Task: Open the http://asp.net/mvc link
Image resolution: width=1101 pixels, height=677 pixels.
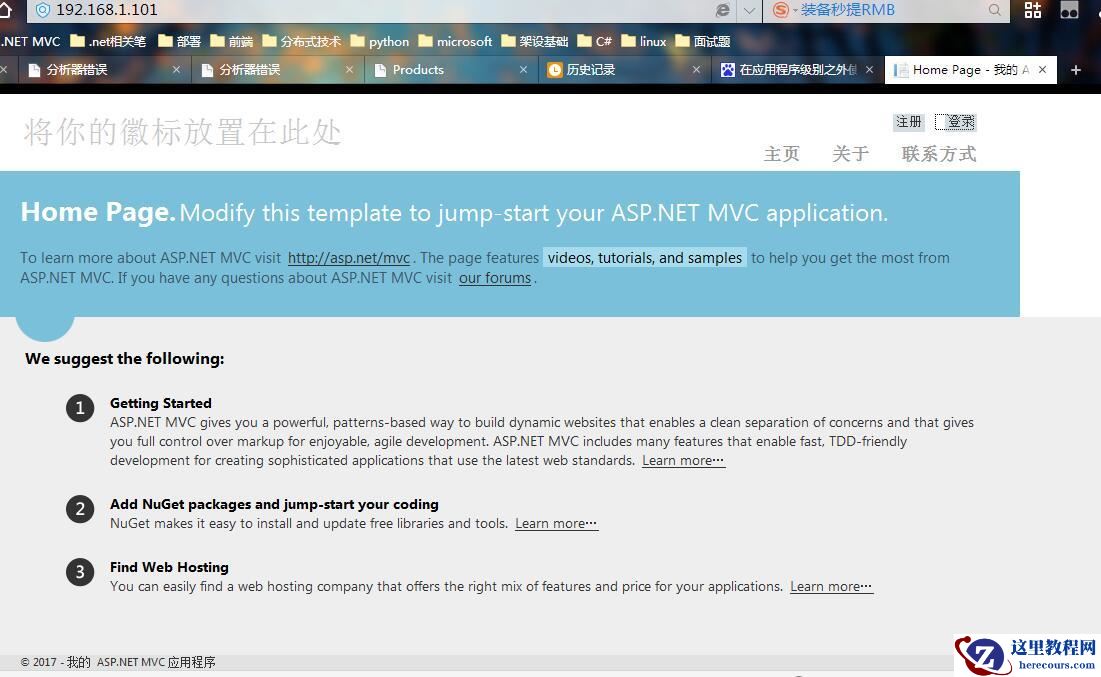Action: coord(349,258)
